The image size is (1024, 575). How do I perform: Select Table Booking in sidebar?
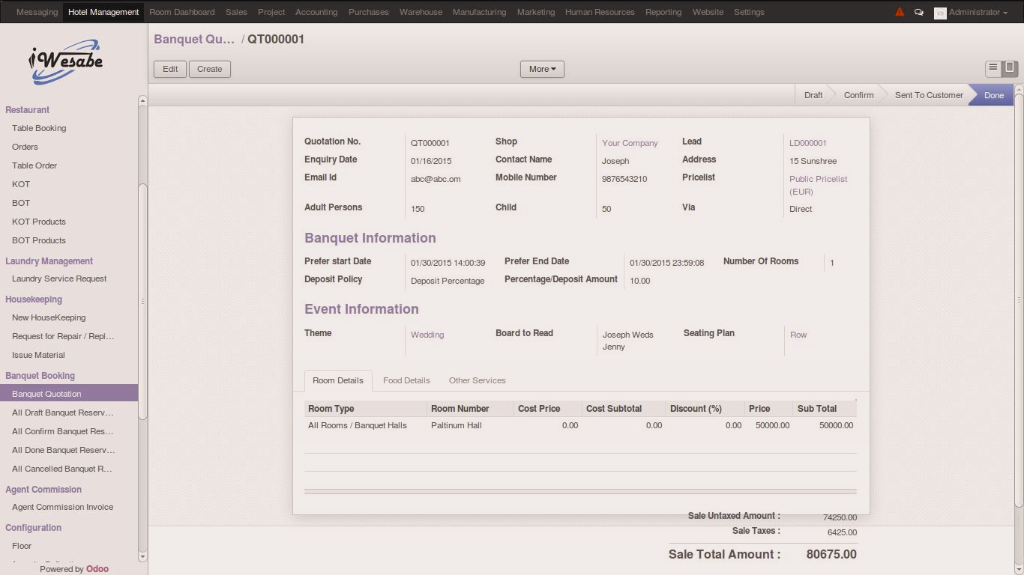(x=39, y=128)
